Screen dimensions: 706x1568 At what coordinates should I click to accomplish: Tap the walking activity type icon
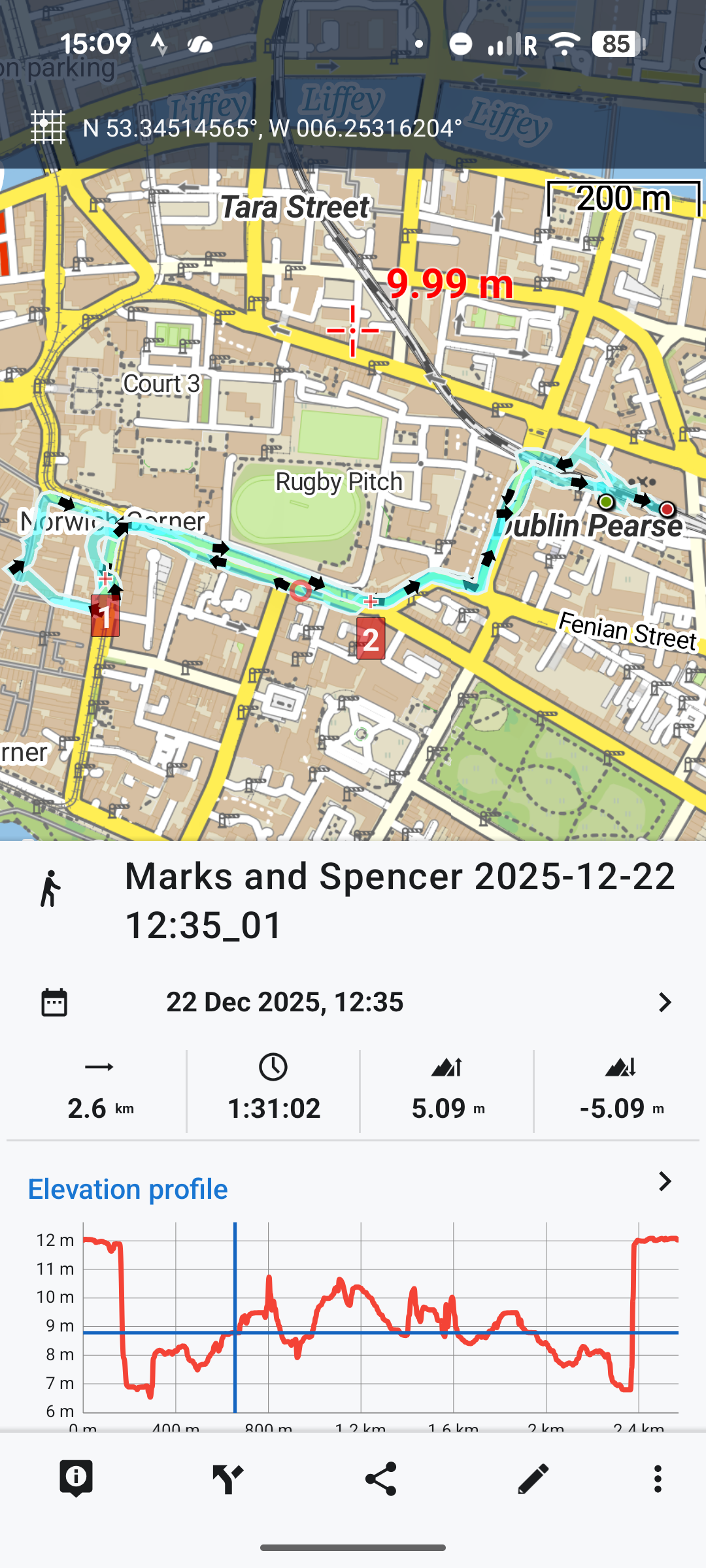coord(50,889)
